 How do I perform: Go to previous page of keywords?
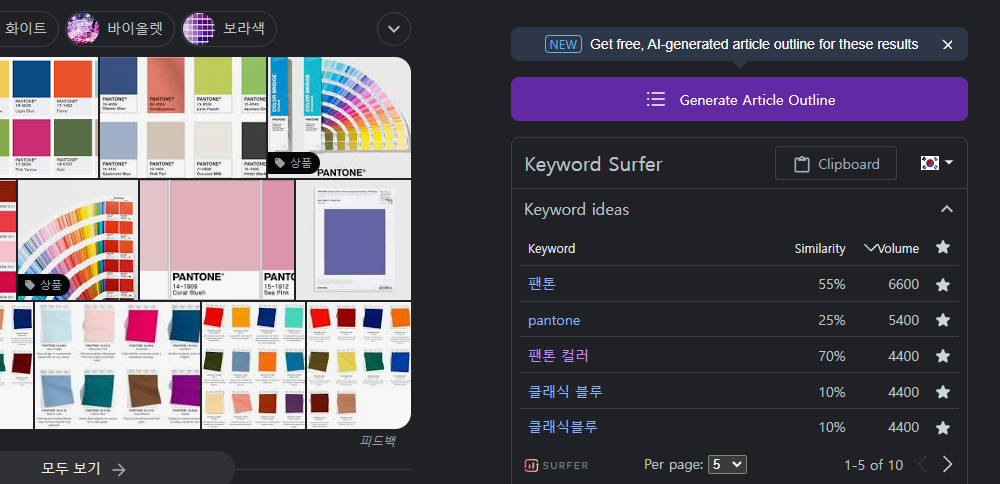pos(922,464)
